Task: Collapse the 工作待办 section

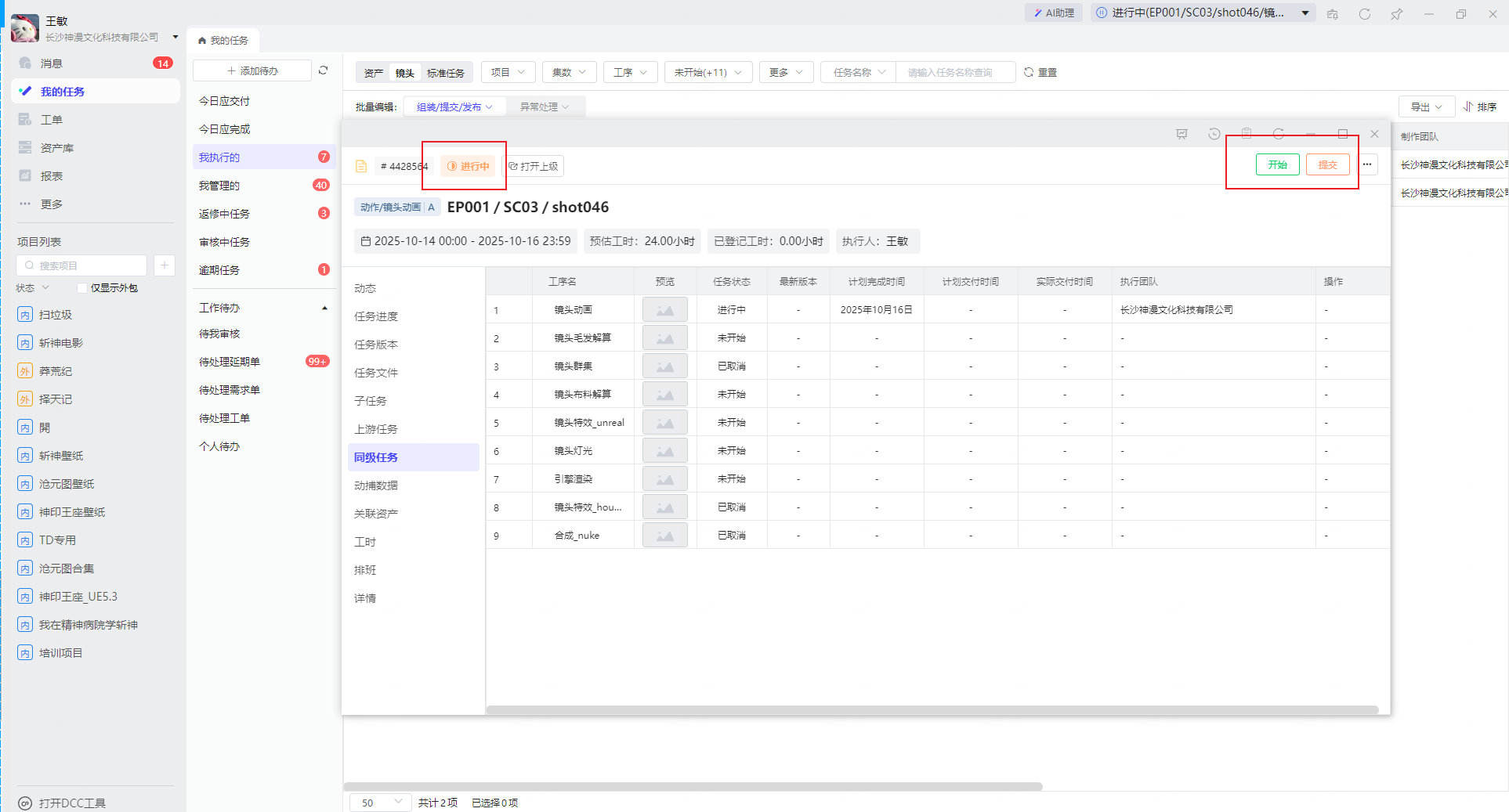Action: coord(324,308)
